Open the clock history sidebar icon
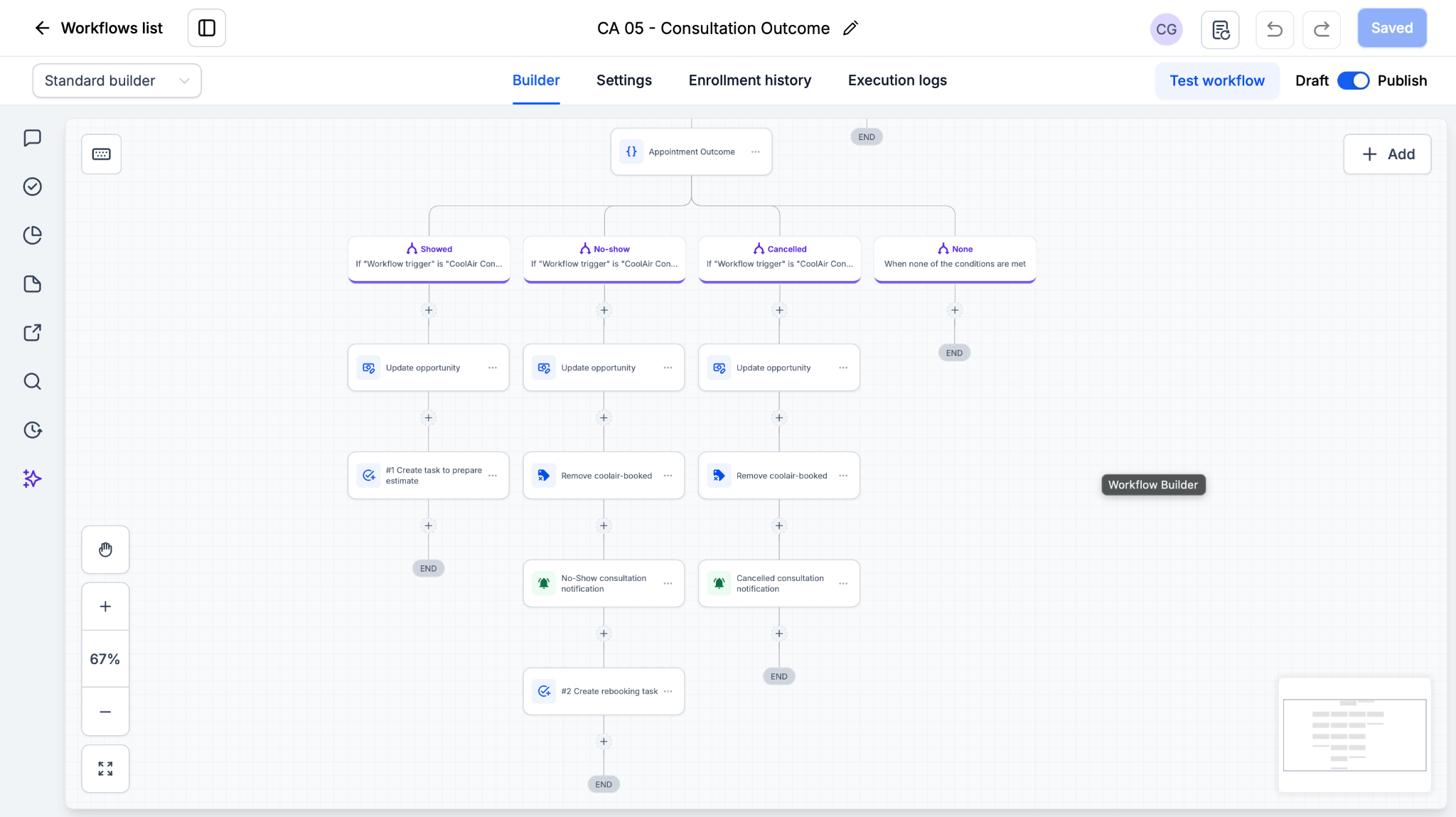The height and width of the screenshot is (817, 1456). [33, 430]
